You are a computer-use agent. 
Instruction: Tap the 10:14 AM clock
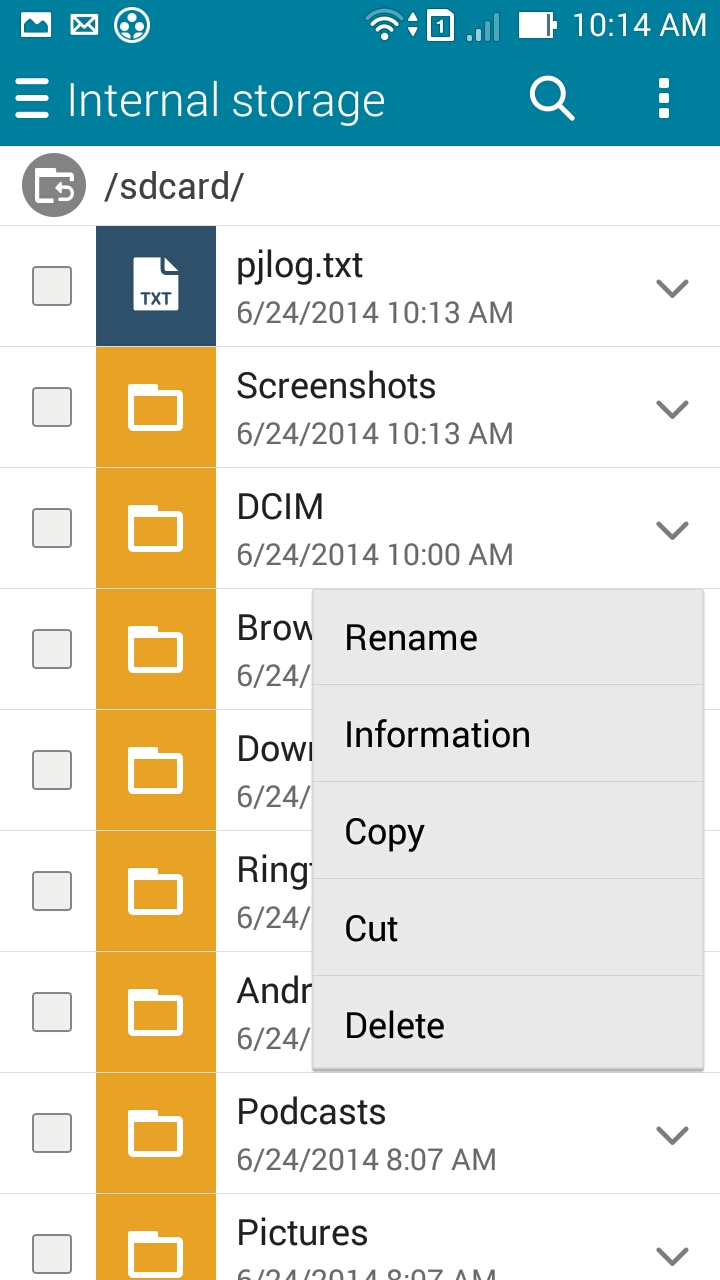click(639, 25)
